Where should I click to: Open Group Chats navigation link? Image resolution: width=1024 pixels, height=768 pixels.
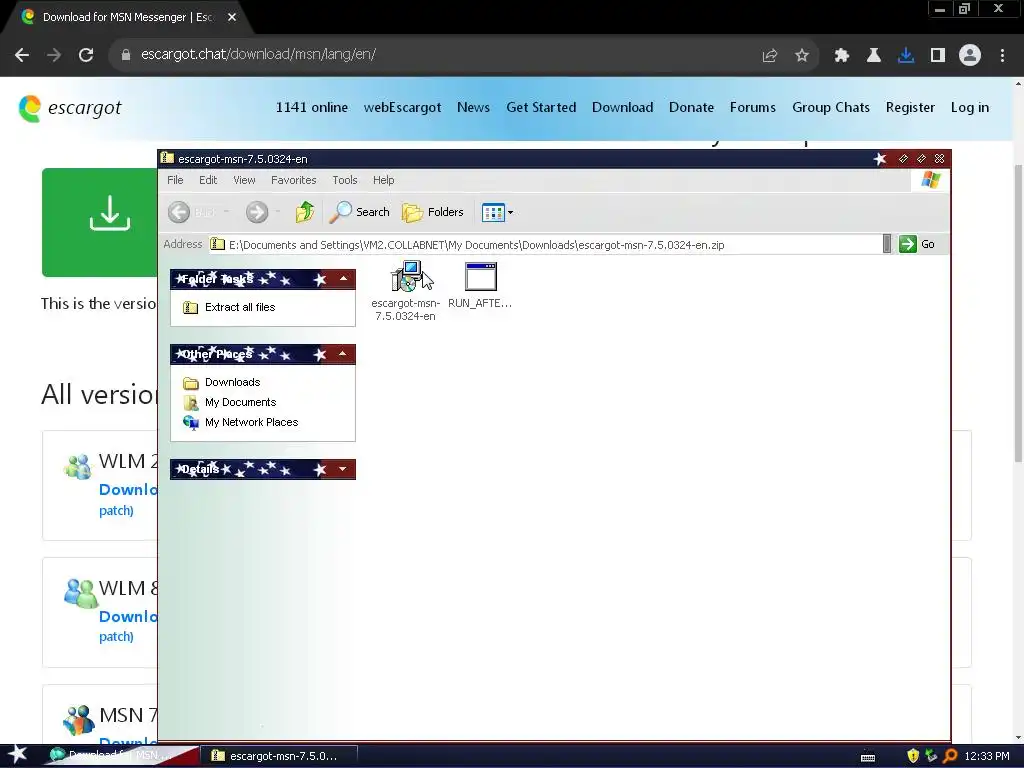pyautogui.click(x=831, y=107)
